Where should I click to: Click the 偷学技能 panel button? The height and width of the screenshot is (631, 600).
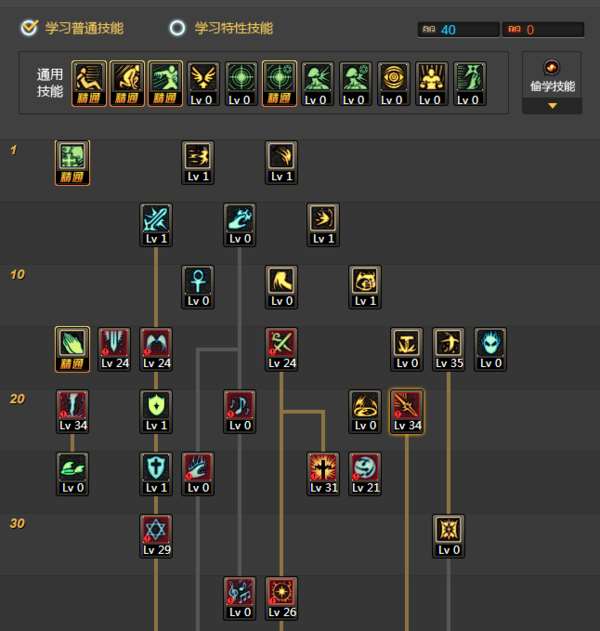click(552, 76)
